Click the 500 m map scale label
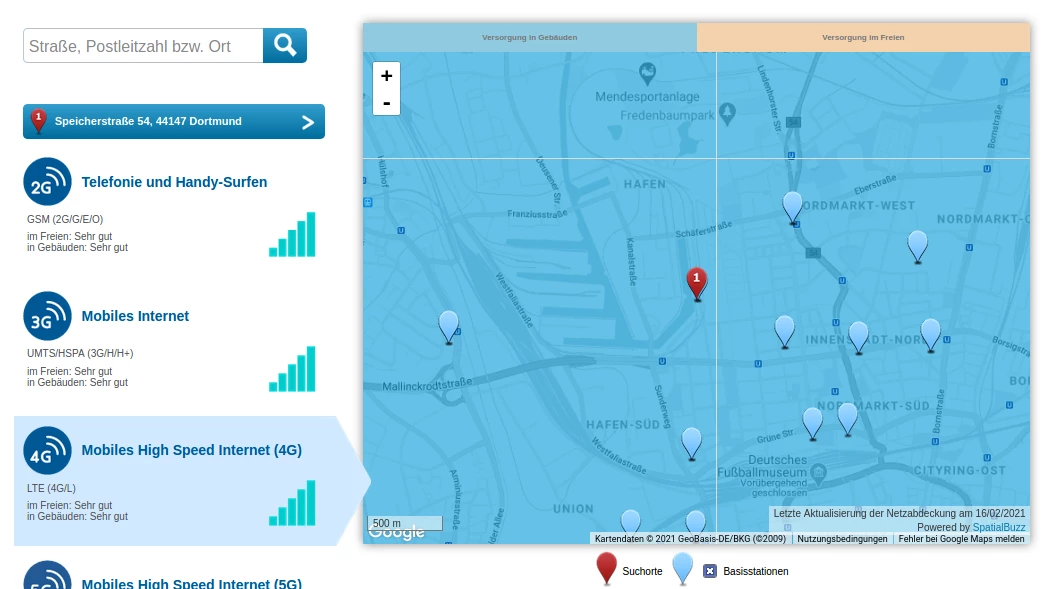 pos(386,523)
